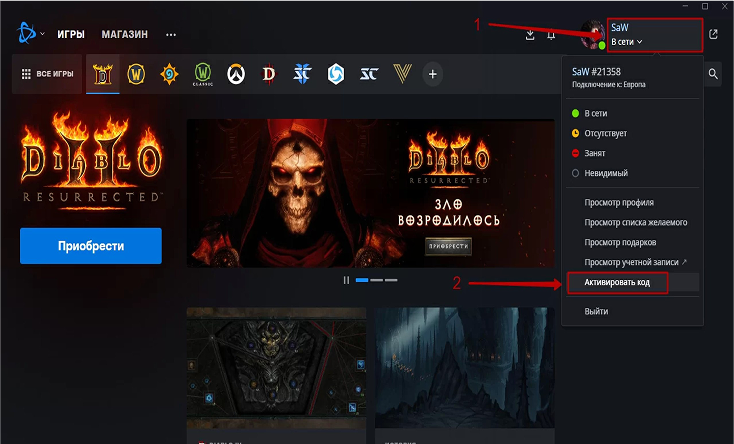The height and width of the screenshot is (444, 734).
Task: Select the Diablo III game icon
Action: (x=269, y=74)
